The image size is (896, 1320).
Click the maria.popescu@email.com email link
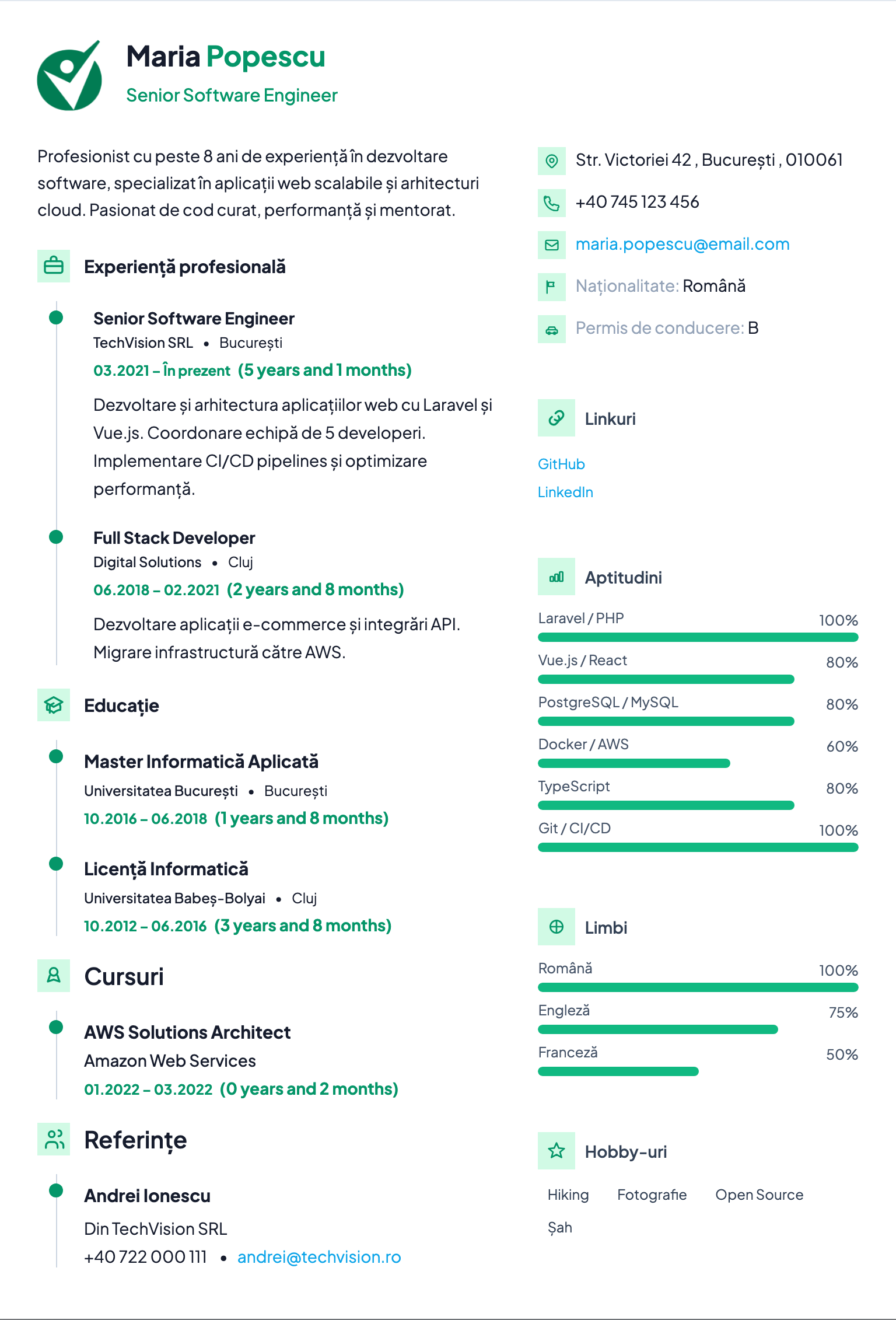tap(682, 244)
